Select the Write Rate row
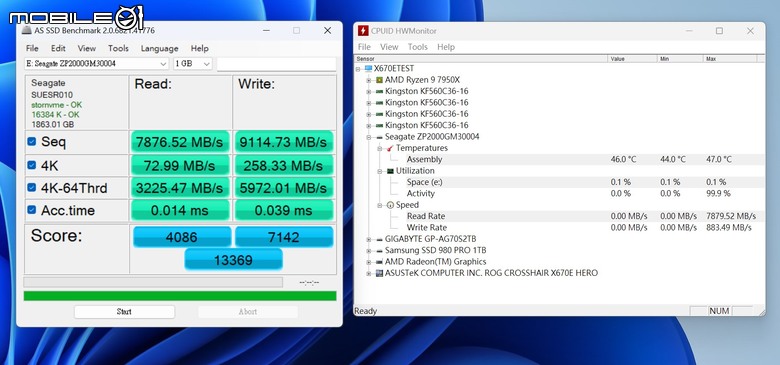 pos(560,228)
